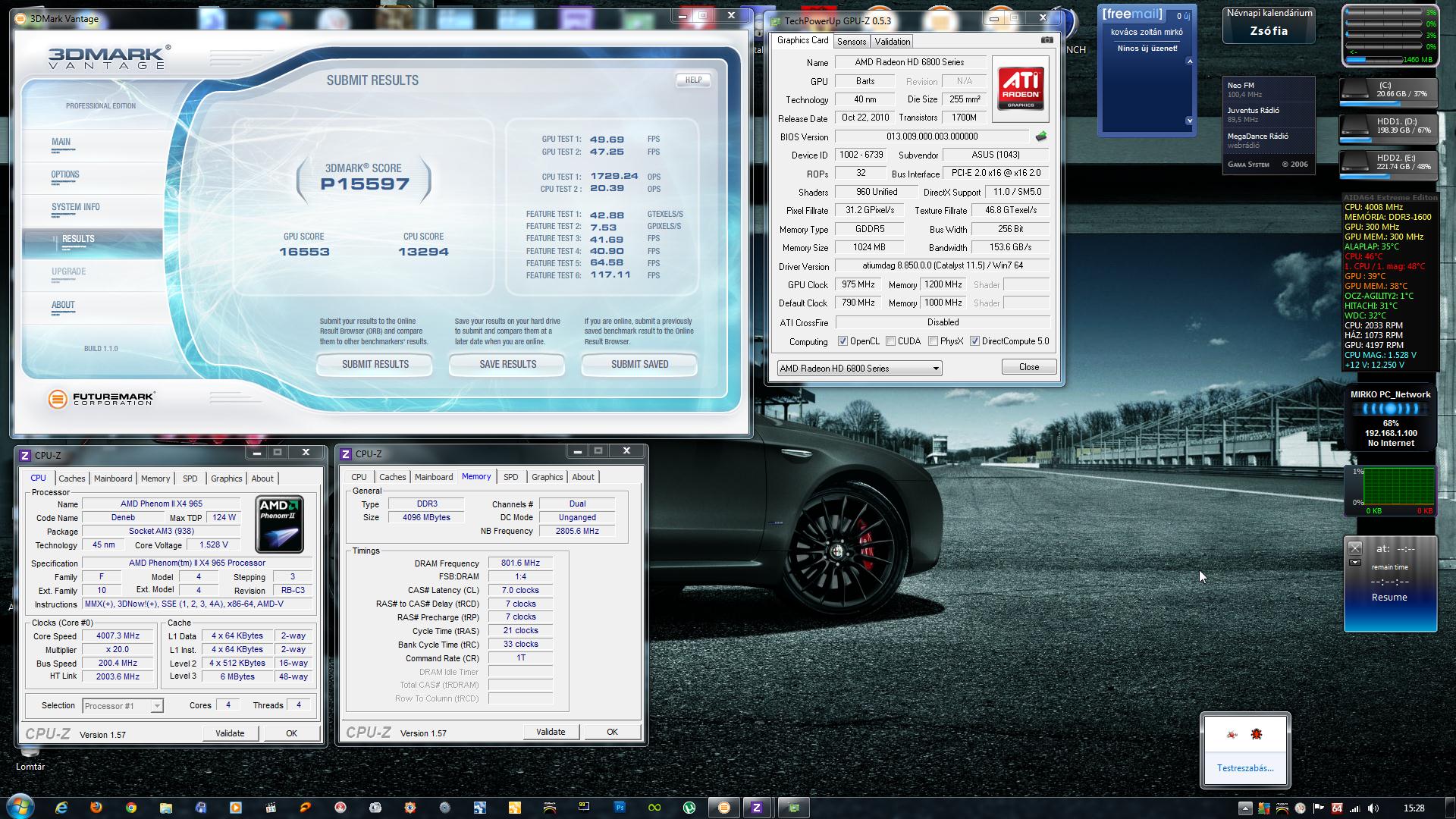Click the uTorrent taskbar icon
This screenshot has height=819, width=1456.
point(689,808)
